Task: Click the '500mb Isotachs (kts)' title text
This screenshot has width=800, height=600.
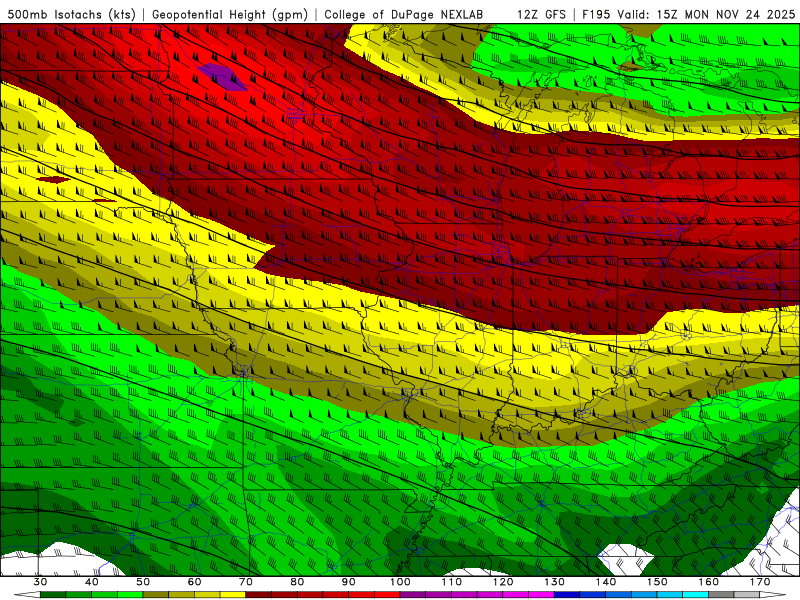Action: 71,14
